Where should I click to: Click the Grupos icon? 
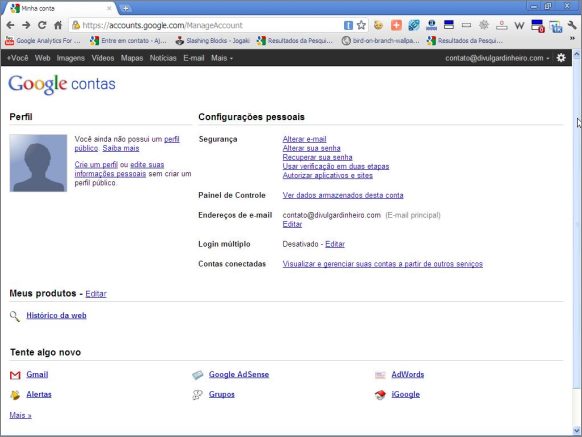click(x=197, y=395)
